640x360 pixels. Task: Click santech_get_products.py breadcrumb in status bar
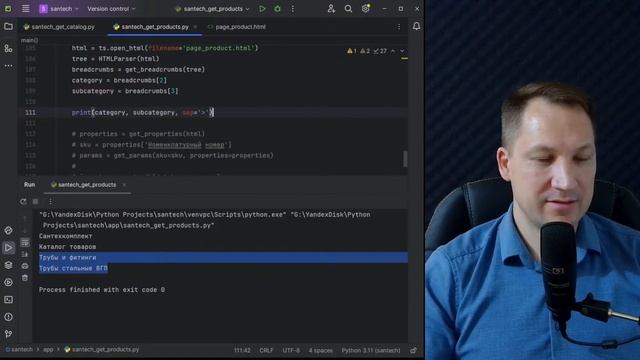click(102, 350)
